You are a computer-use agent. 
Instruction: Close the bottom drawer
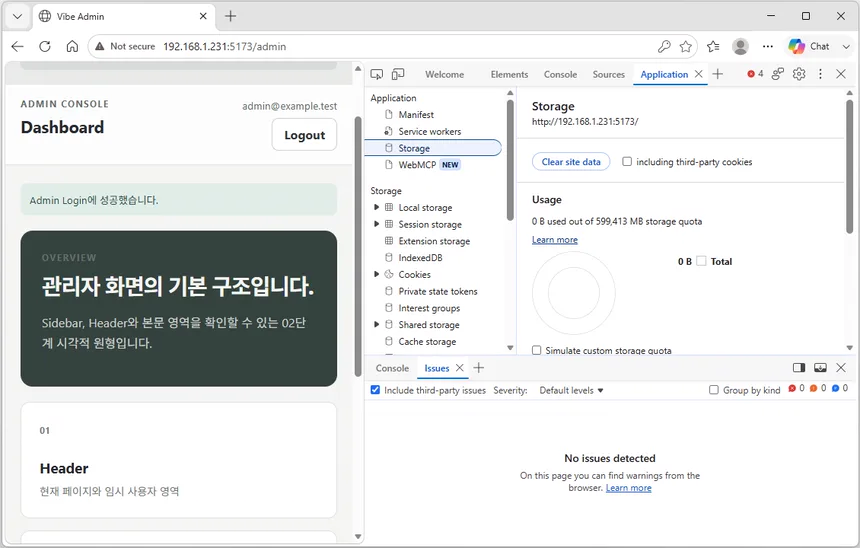tap(841, 368)
